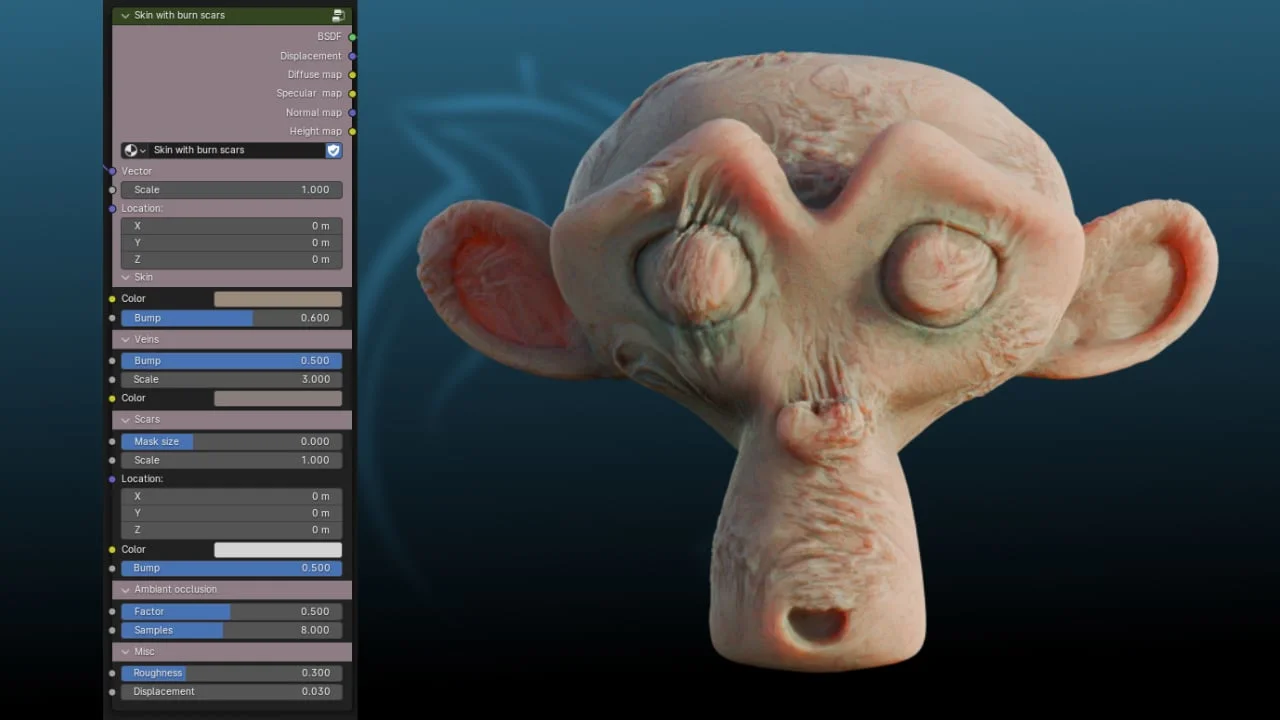Screen dimensions: 1280x720
Task: Collapse the Scars section
Action: tap(126, 419)
